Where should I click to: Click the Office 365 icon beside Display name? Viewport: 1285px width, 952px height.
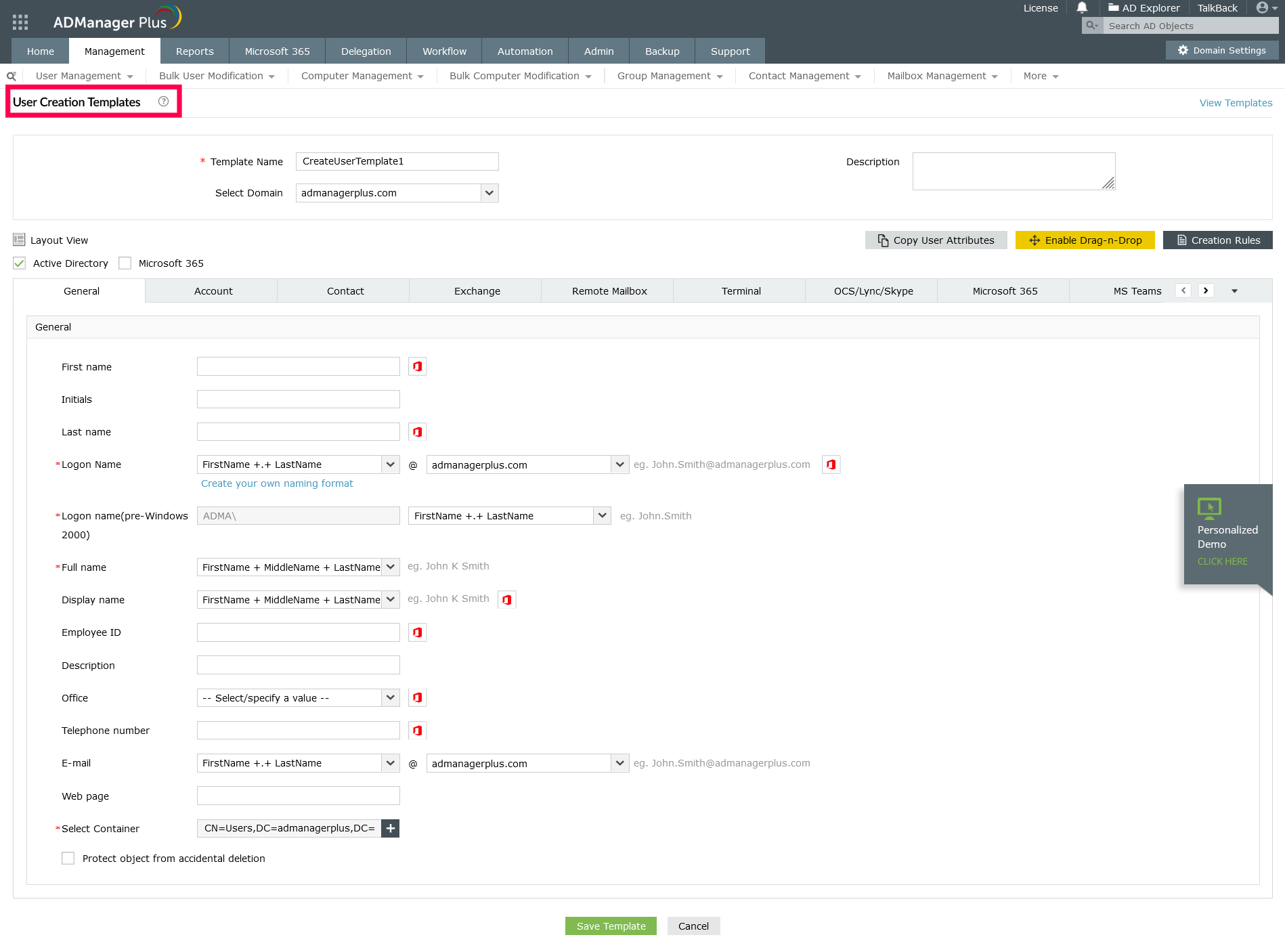click(507, 599)
